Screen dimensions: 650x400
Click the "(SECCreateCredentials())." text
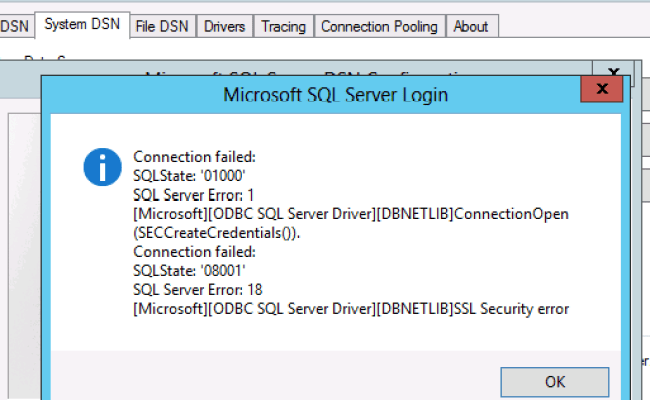tap(216, 233)
